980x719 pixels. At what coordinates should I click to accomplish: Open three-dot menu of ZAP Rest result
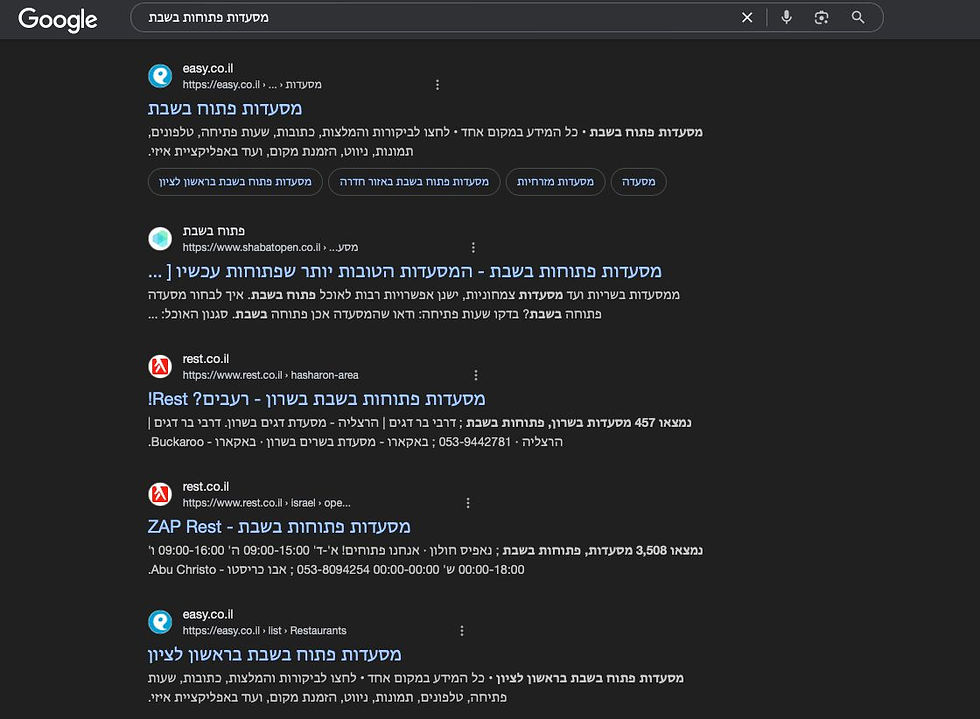click(x=468, y=503)
